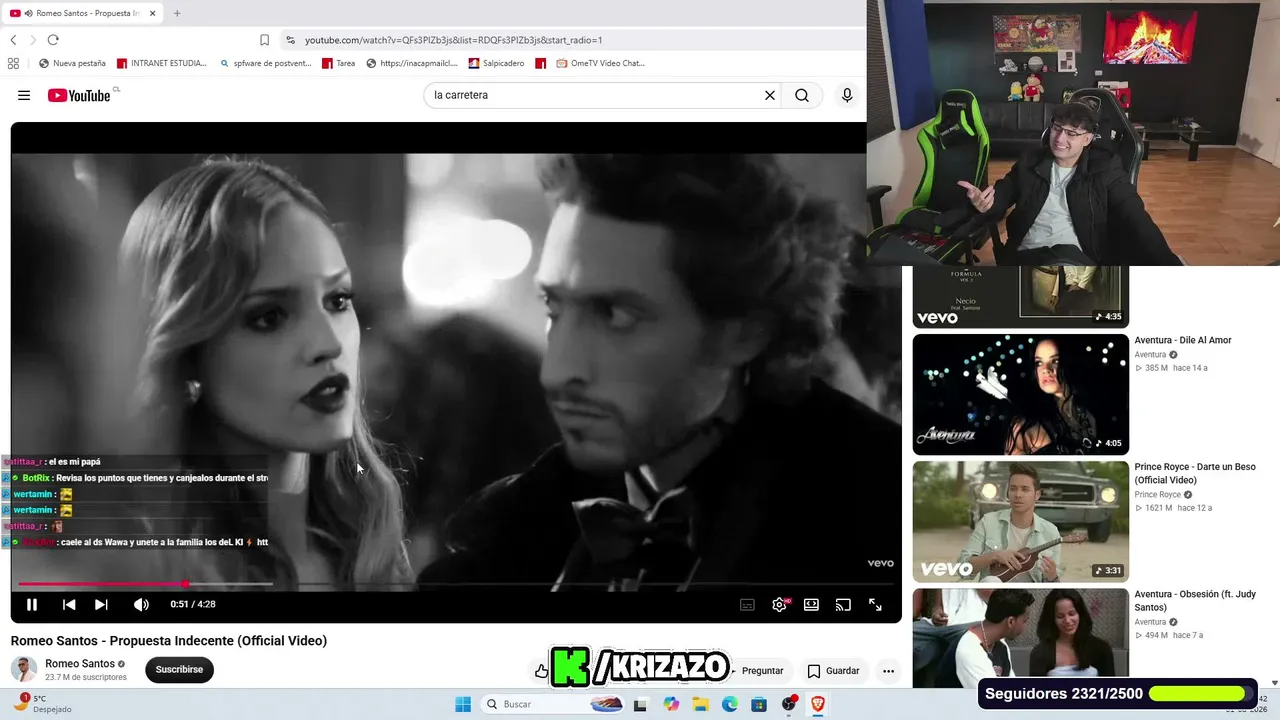
Task: Open the Prince Royce Darte un Beso thumbnail
Action: (1020, 521)
